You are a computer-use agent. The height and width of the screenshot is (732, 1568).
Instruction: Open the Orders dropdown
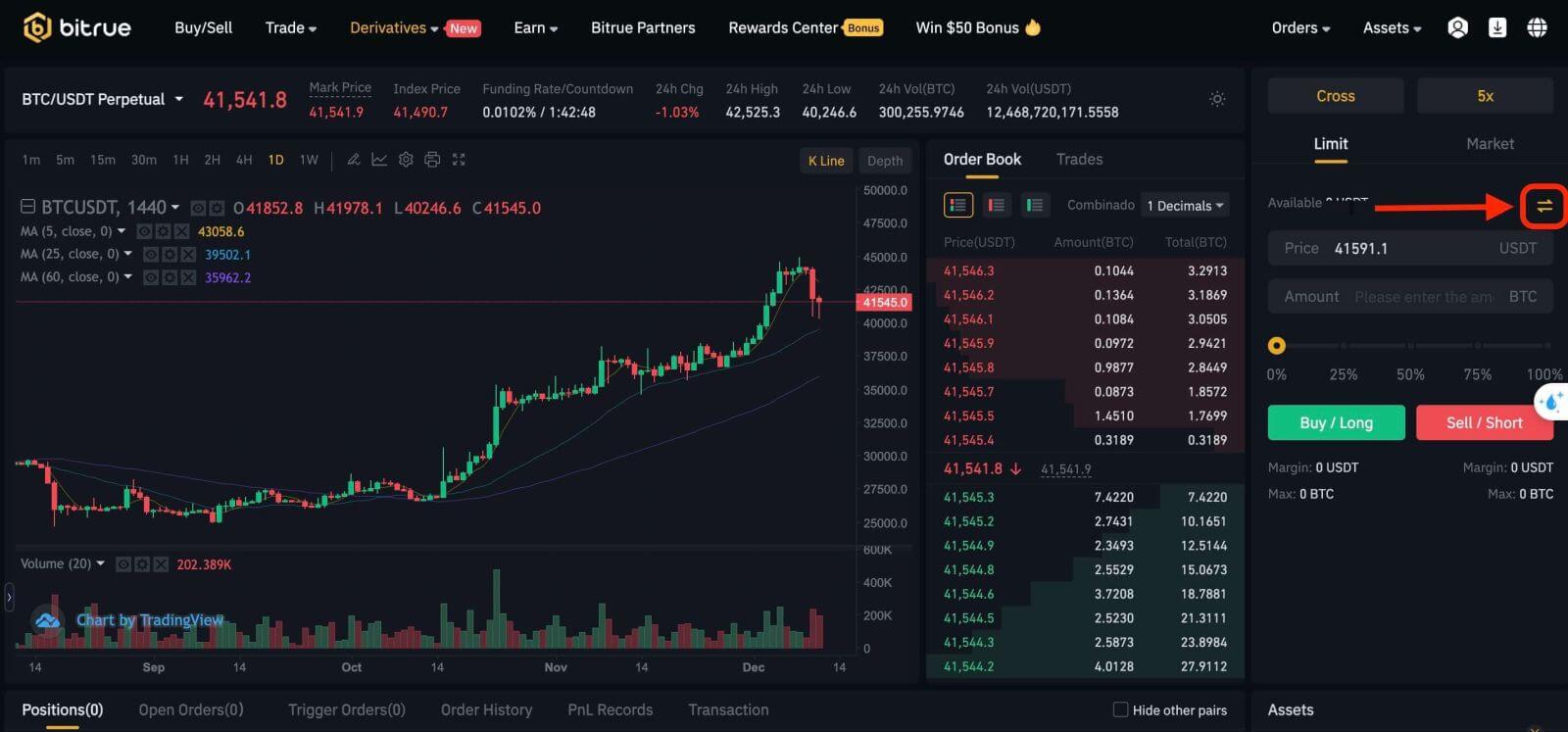pyautogui.click(x=1300, y=27)
